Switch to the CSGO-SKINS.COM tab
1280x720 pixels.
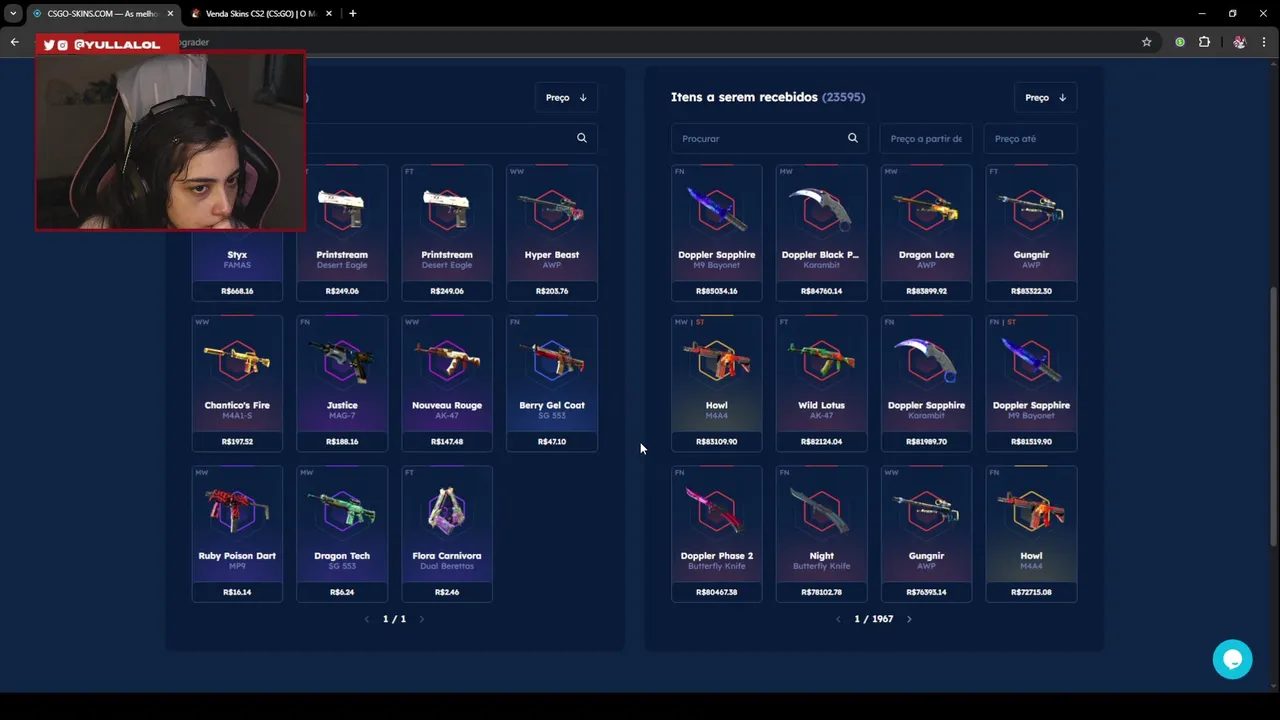(x=102, y=13)
